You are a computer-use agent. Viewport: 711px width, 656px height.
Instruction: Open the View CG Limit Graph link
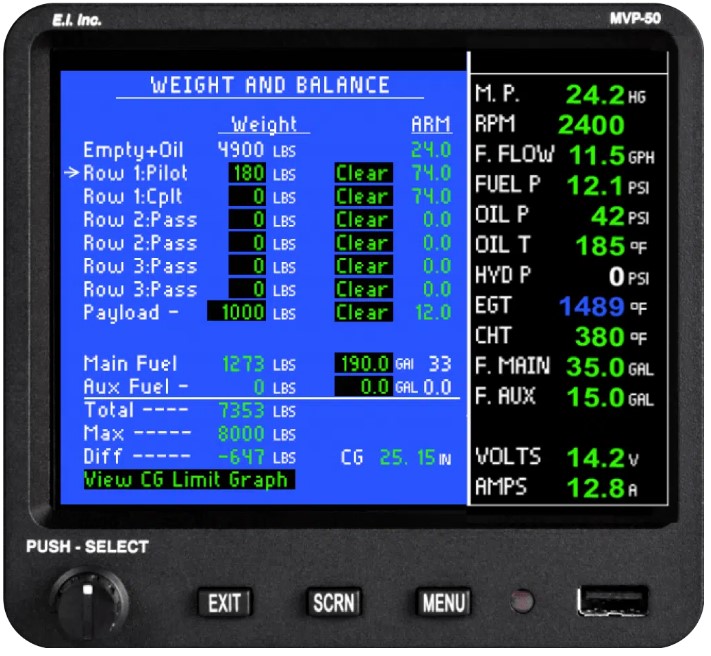tap(187, 480)
